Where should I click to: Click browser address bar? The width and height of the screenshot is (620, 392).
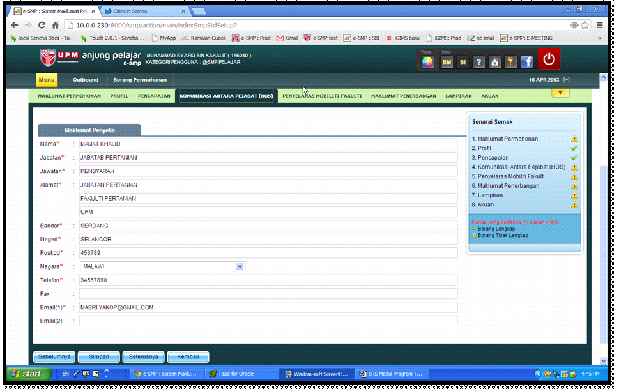pos(316,25)
